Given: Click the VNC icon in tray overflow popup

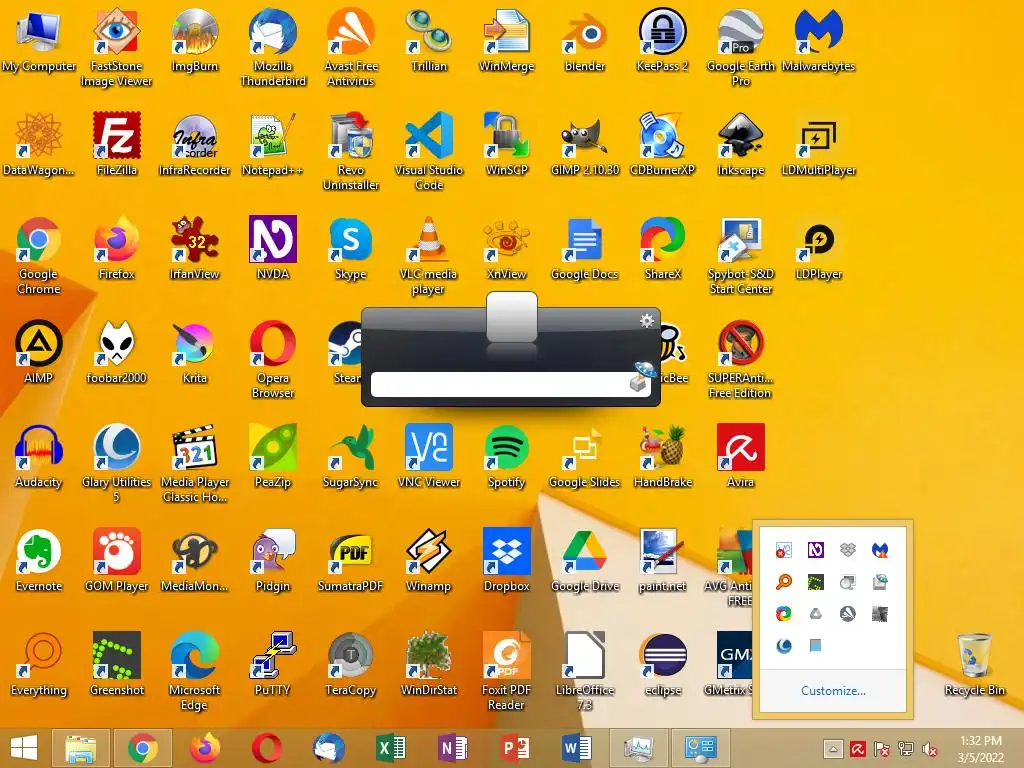Looking at the screenshot, I should pos(784,550).
